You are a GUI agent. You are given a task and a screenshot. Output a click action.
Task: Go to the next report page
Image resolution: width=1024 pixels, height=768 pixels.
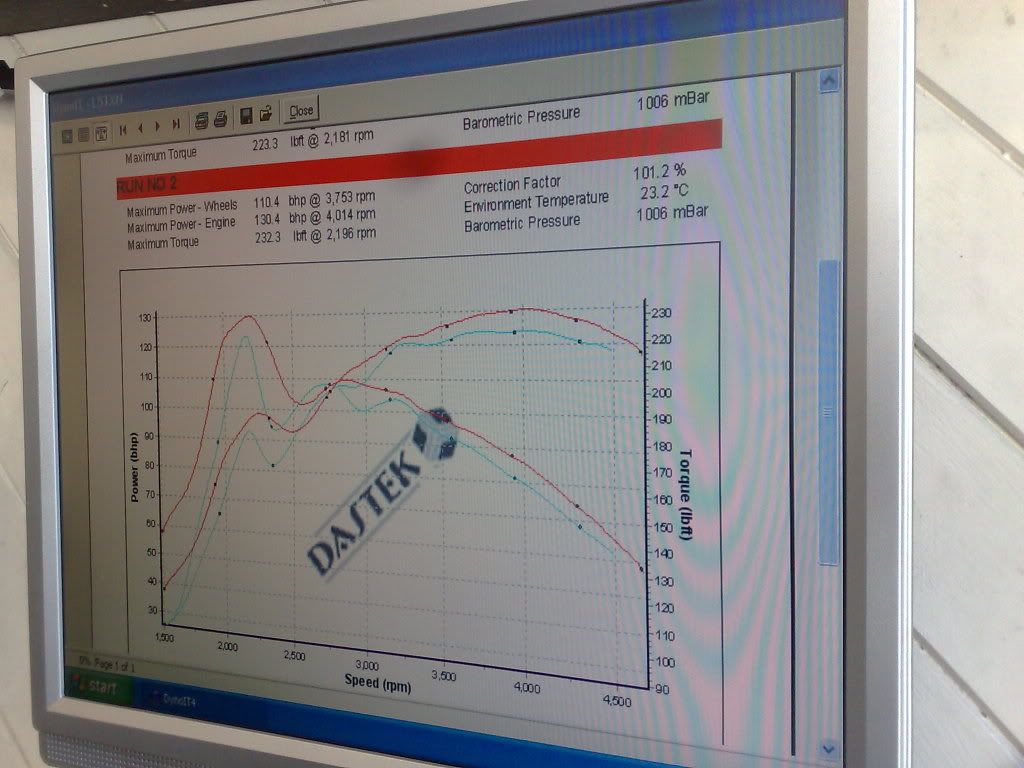pyautogui.click(x=157, y=127)
